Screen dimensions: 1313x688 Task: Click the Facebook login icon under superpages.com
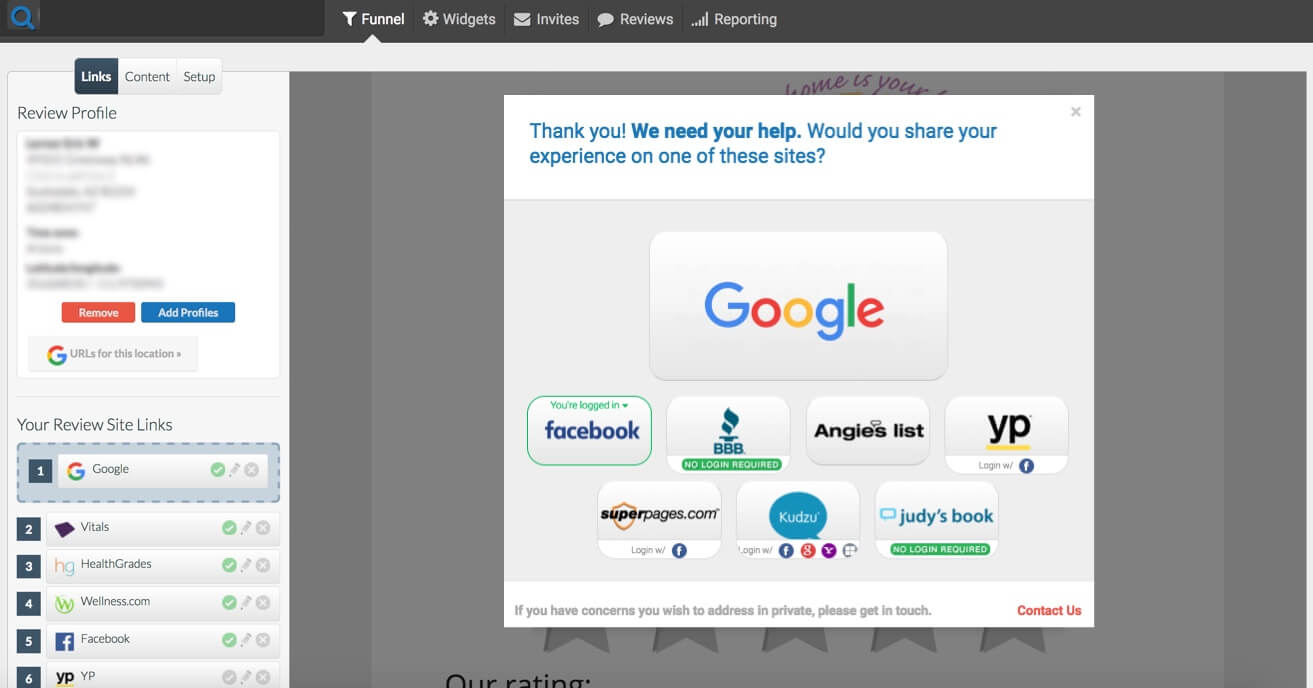click(x=679, y=550)
